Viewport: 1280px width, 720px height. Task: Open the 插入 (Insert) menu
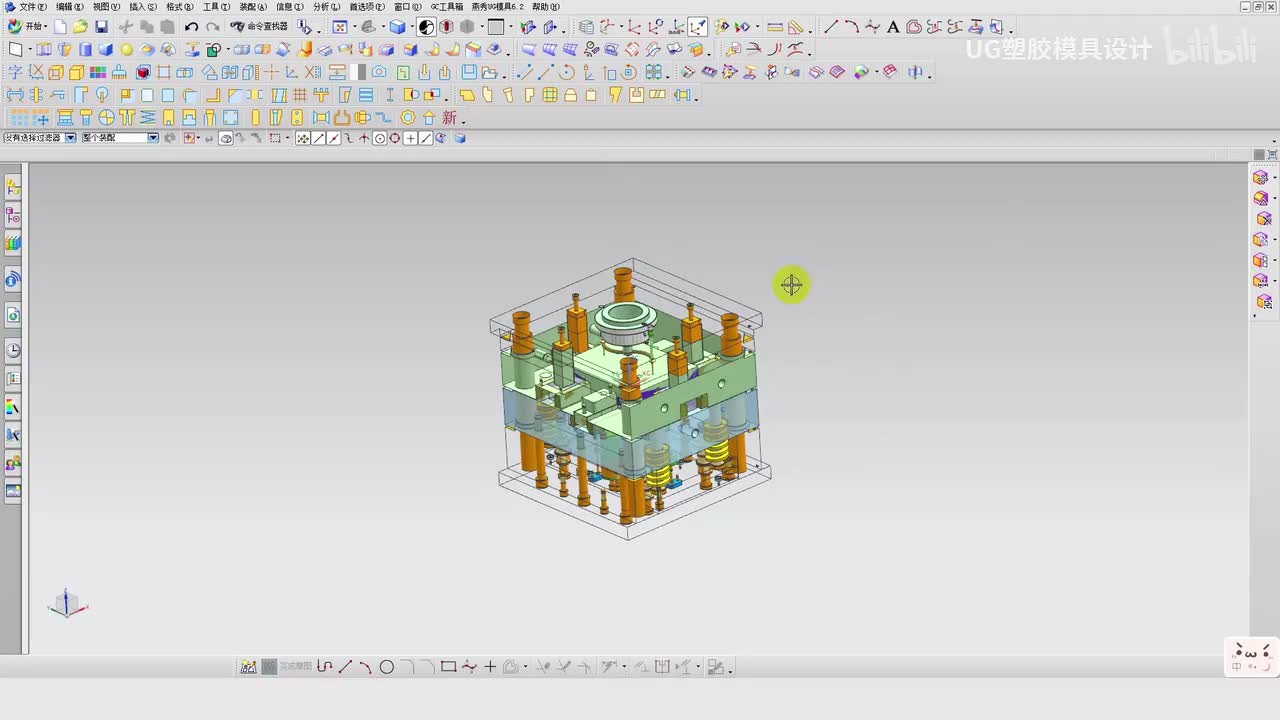[143, 7]
